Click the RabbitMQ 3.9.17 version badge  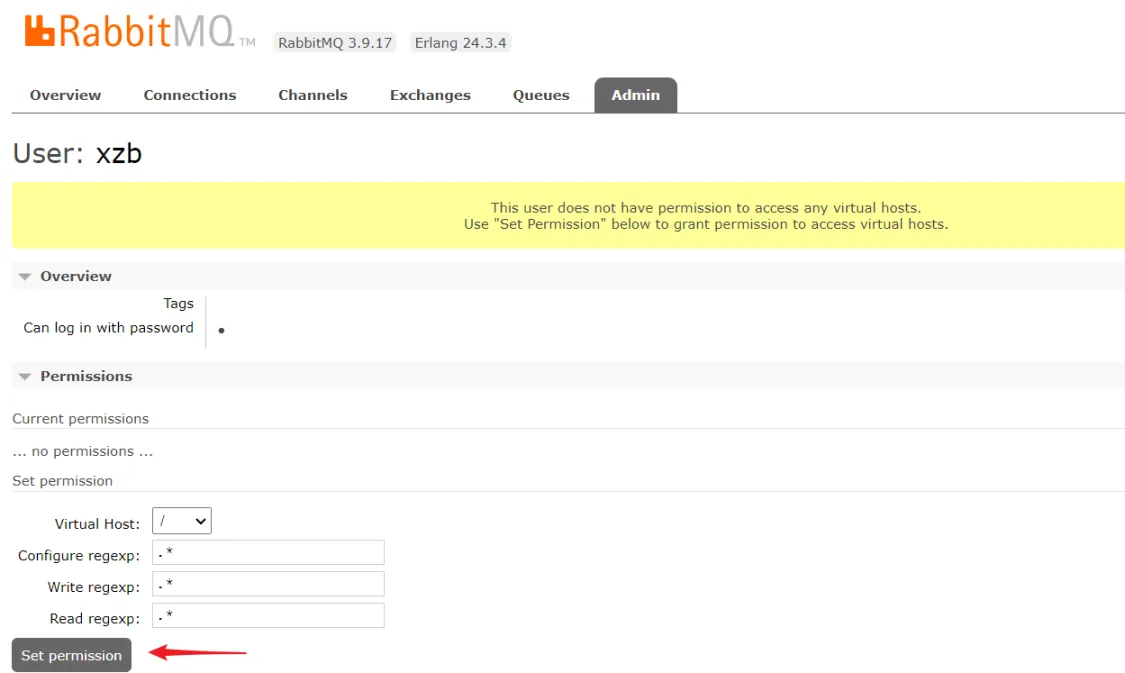pos(335,43)
